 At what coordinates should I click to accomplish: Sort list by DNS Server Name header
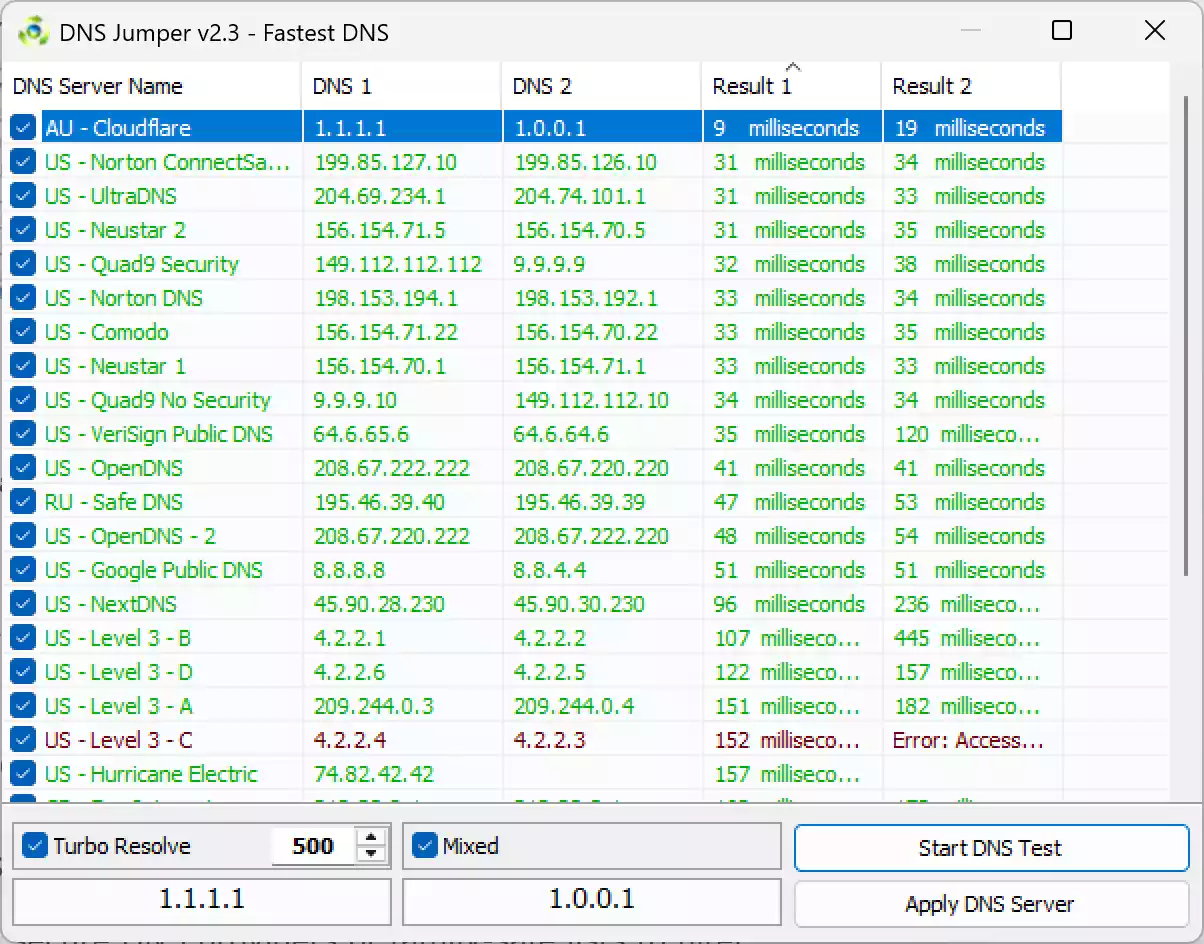(x=150, y=86)
